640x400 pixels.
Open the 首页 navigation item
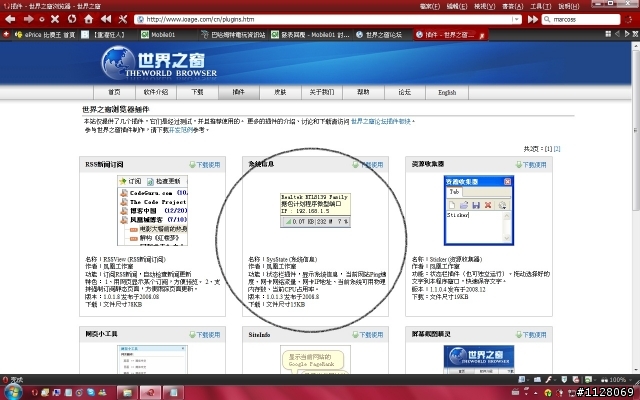(x=114, y=92)
